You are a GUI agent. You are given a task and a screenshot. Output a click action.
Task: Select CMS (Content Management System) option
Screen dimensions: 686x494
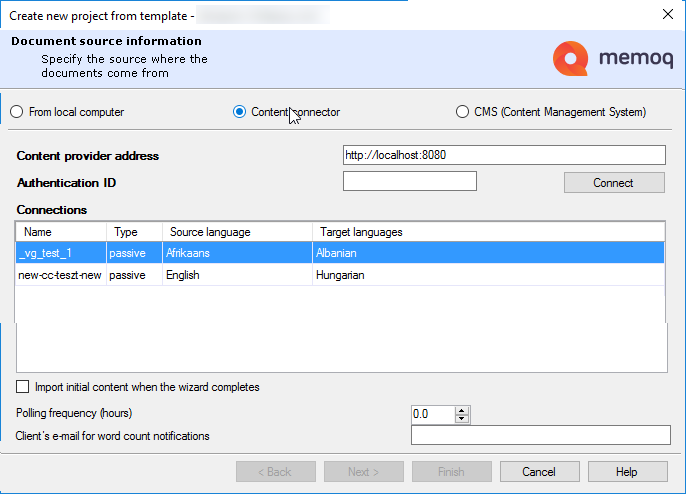462,112
